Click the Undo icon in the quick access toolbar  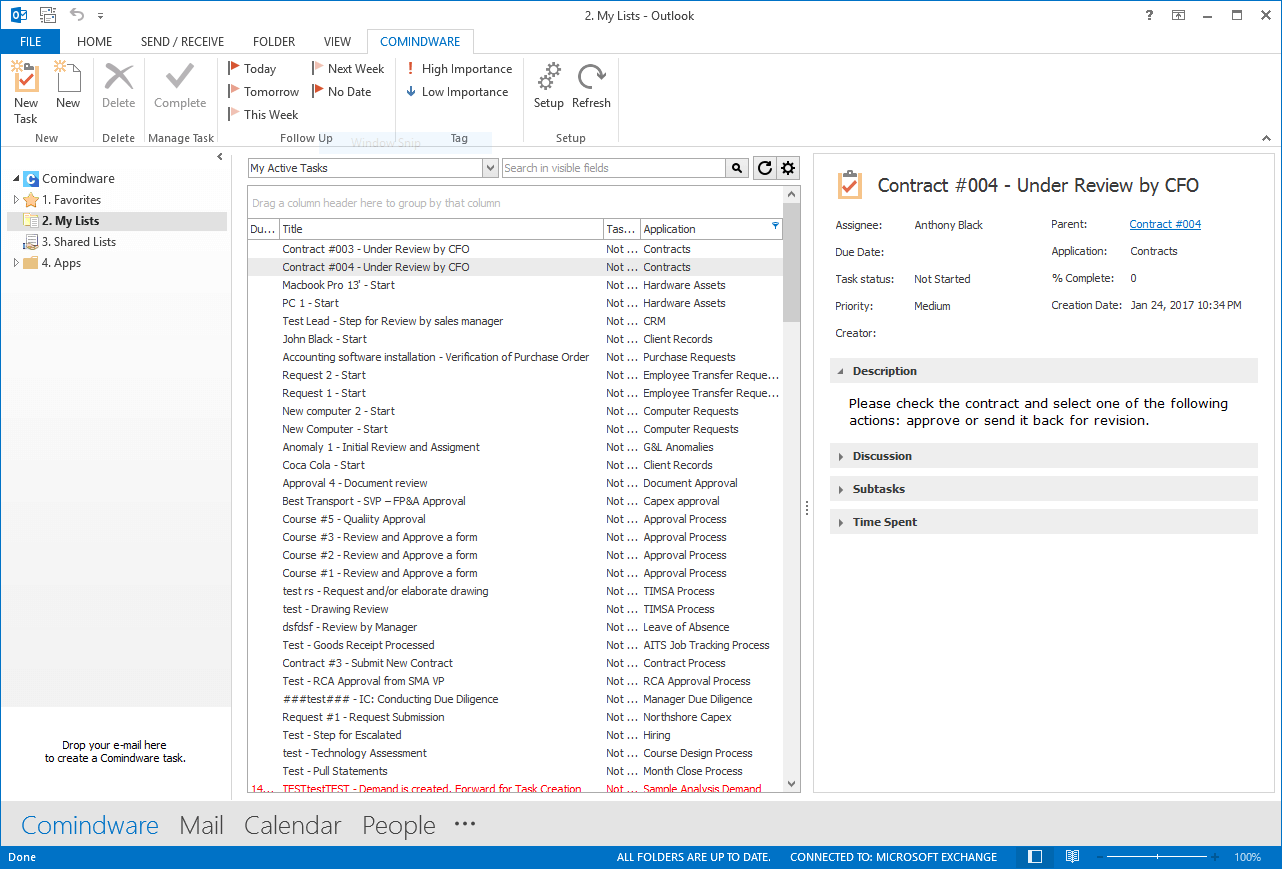77,15
